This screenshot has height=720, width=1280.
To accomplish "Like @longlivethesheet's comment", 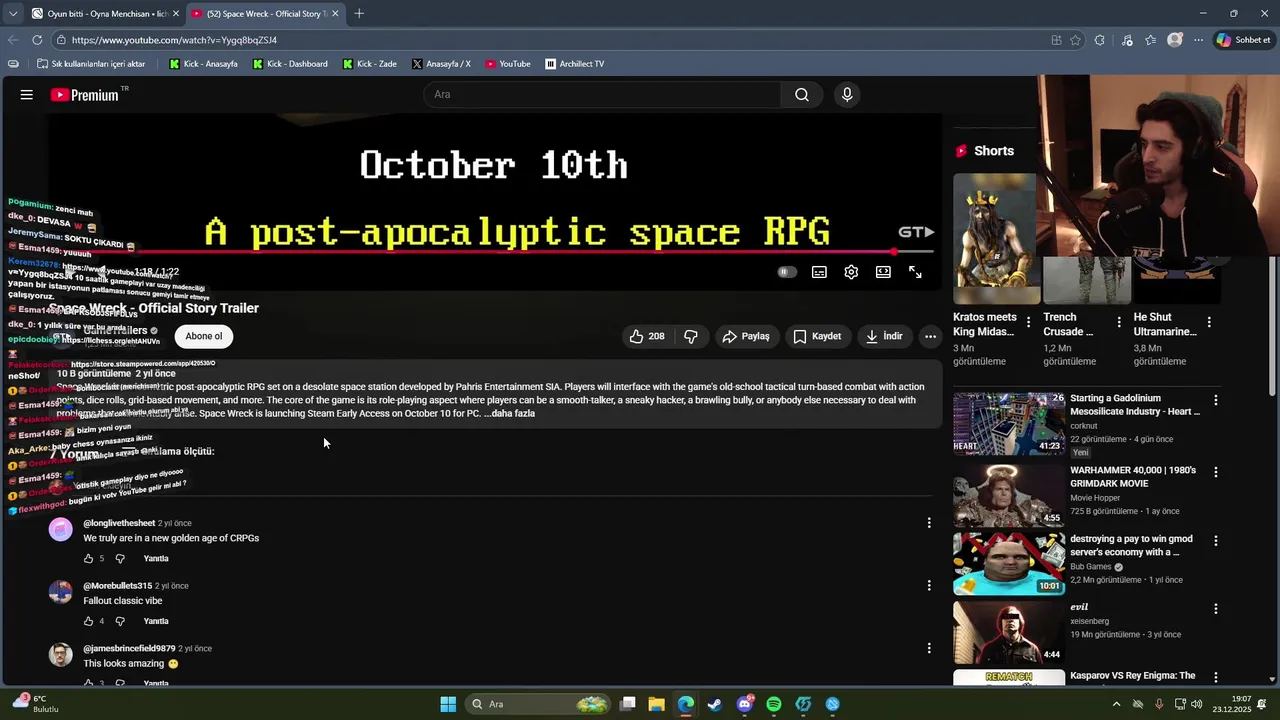I will [x=89, y=558].
